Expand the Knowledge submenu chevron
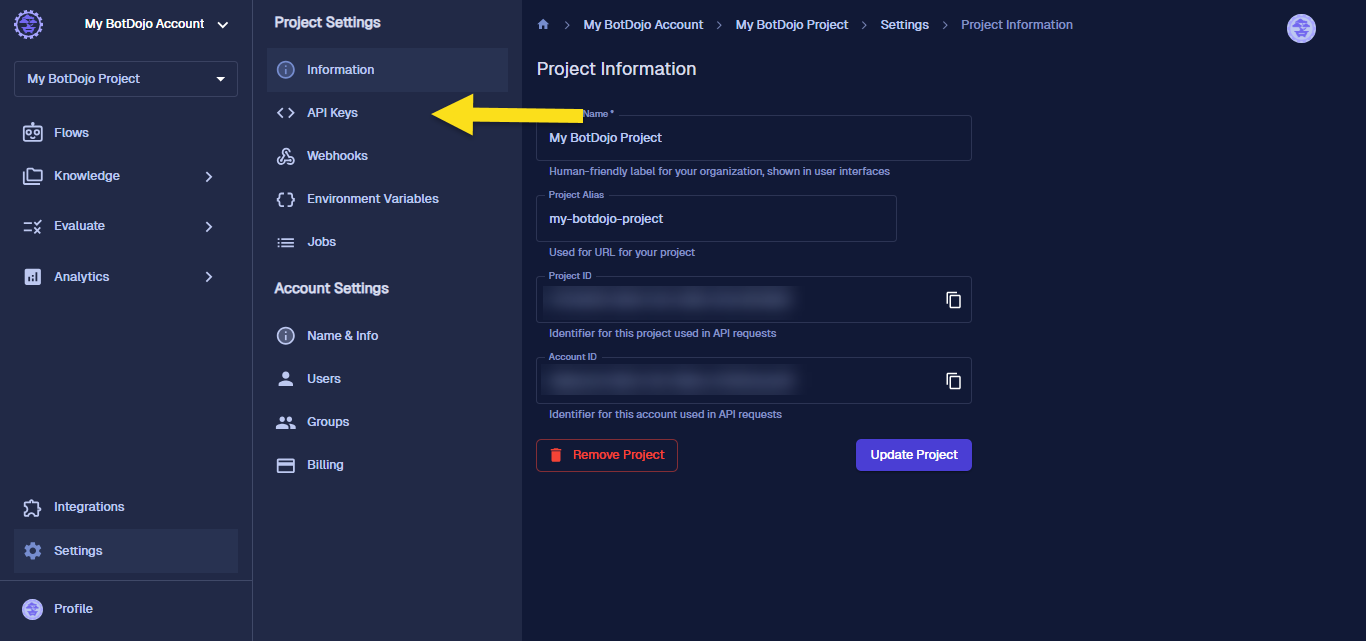 coord(209,176)
